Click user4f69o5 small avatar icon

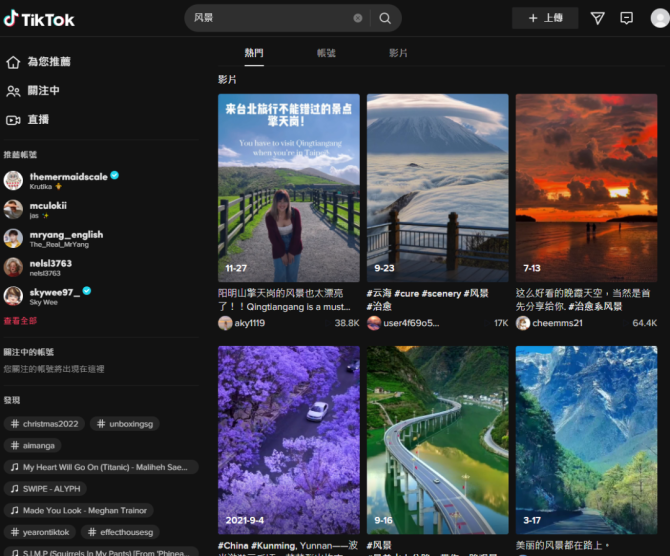pos(374,323)
